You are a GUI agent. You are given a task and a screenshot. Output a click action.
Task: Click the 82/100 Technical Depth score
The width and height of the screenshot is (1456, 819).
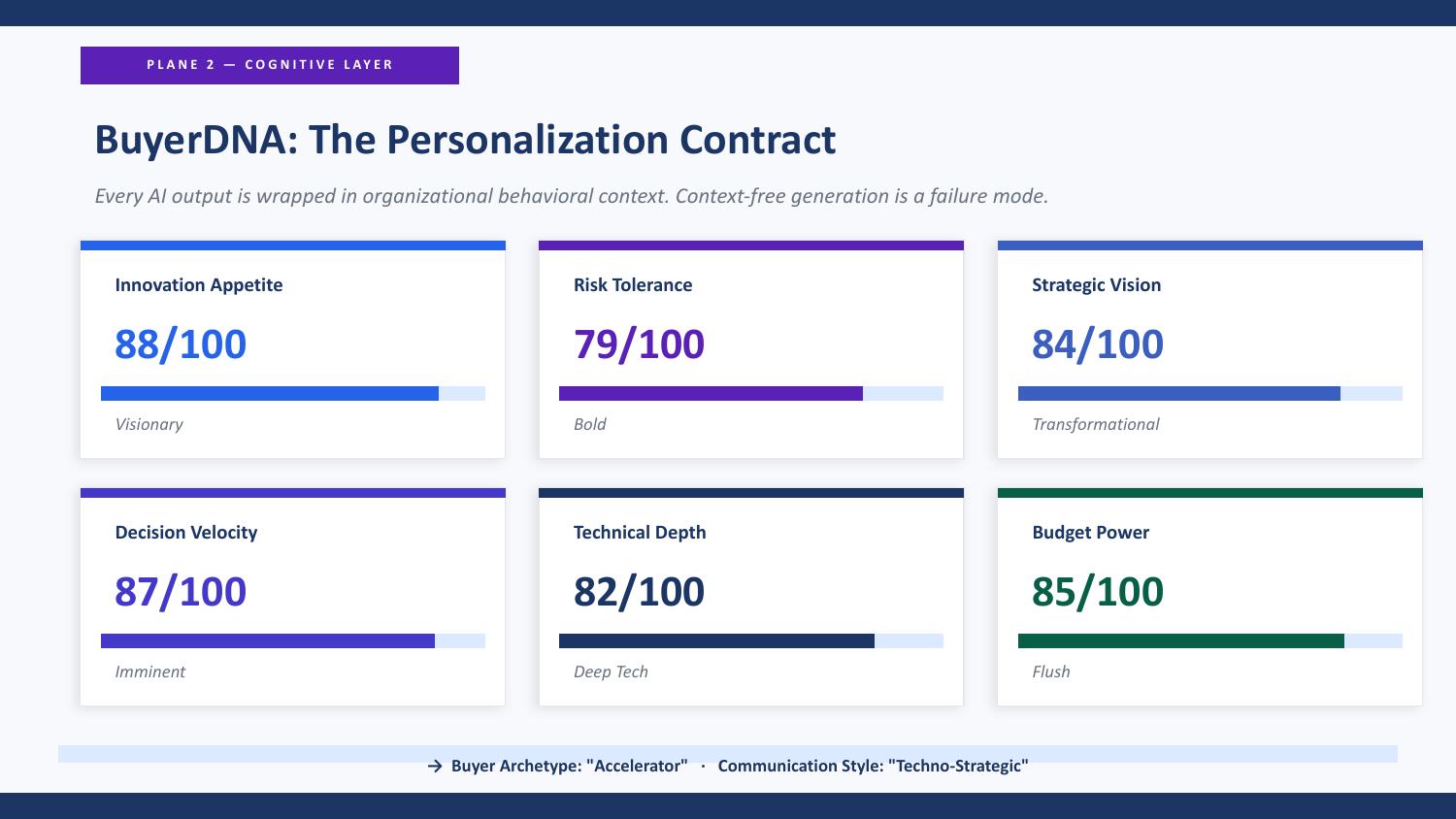click(639, 591)
